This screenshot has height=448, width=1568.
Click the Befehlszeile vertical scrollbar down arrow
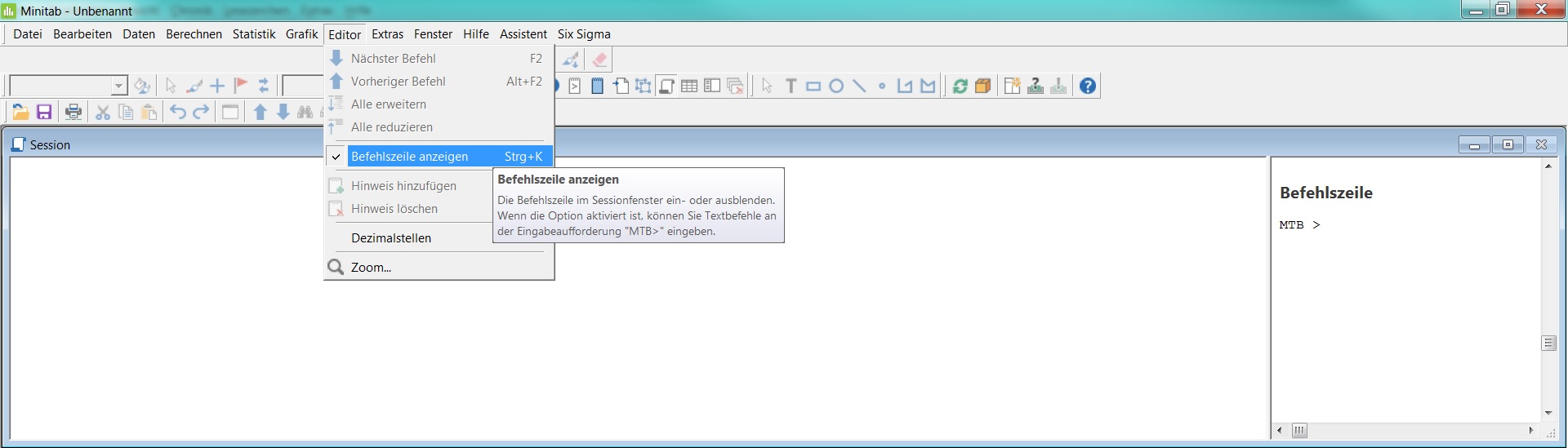point(1548,413)
